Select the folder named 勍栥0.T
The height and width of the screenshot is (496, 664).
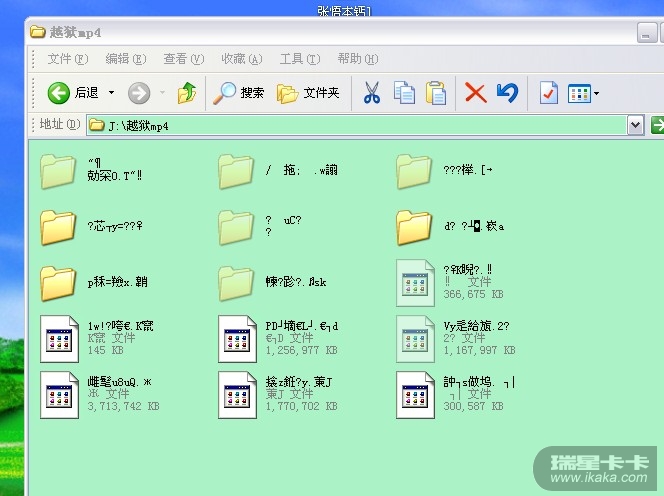click(x=58, y=171)
